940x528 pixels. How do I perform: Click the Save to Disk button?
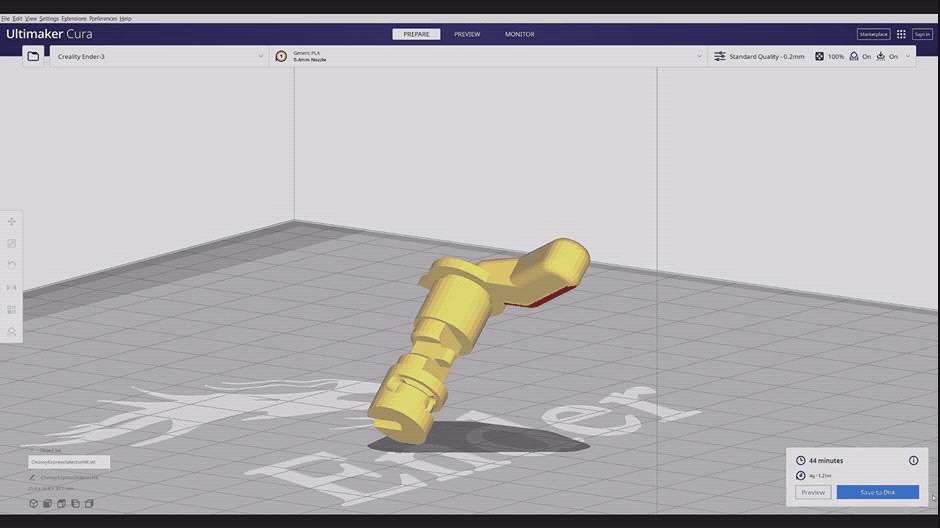pos(877,492)
